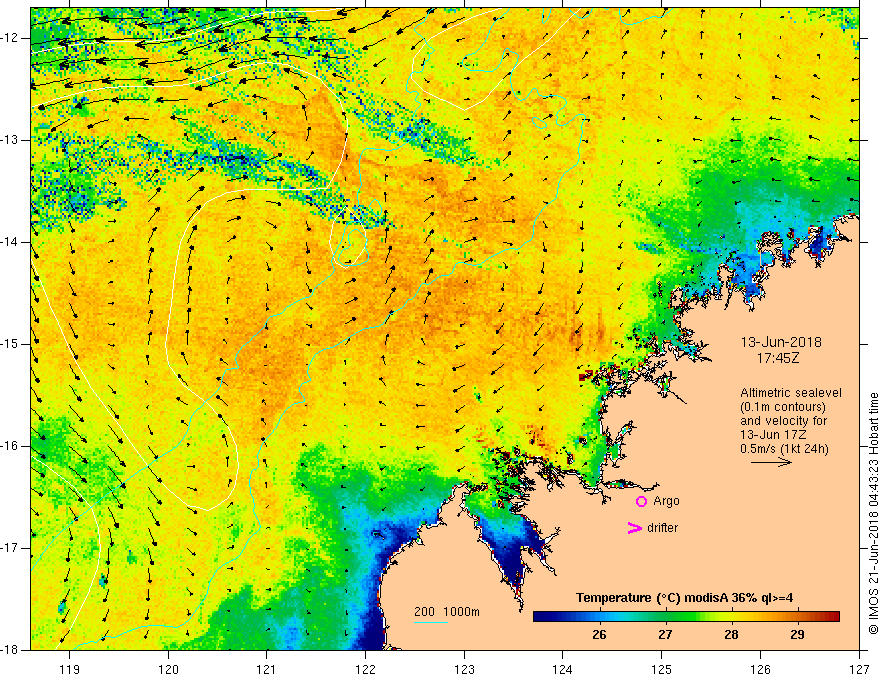
Task: Click the '0.5m/s (1kt 24h)' text
Action: pyautogui.click(x=785, y=449)
